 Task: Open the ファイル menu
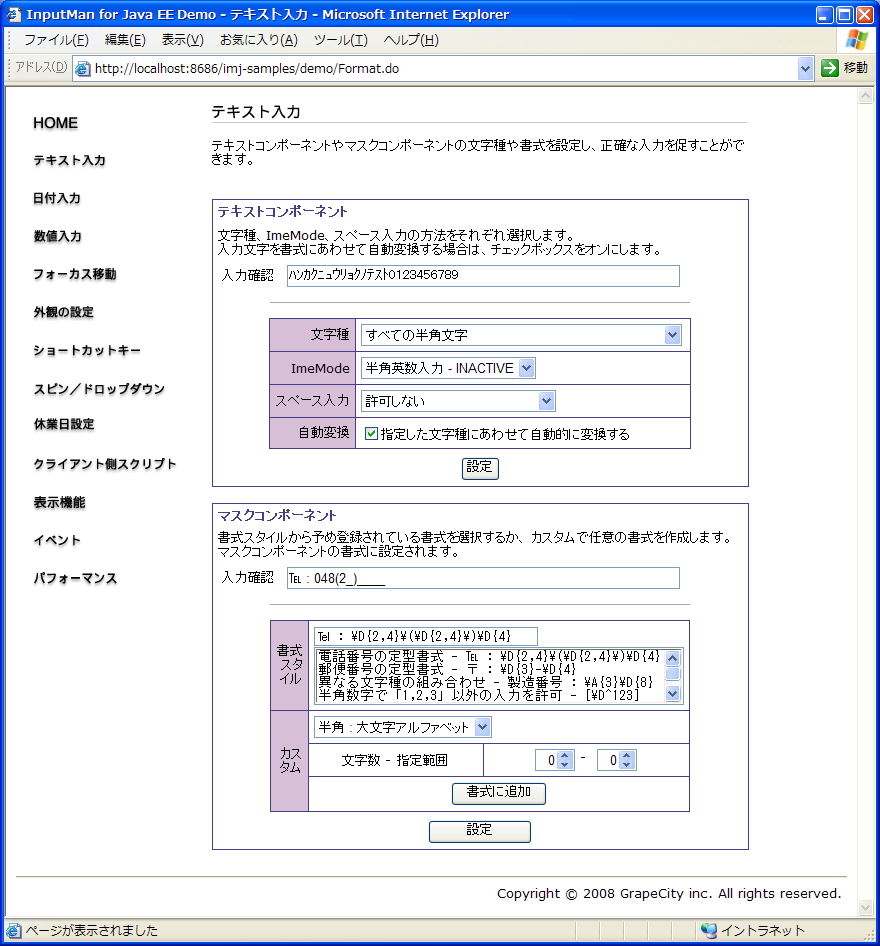tap(56, 40)
